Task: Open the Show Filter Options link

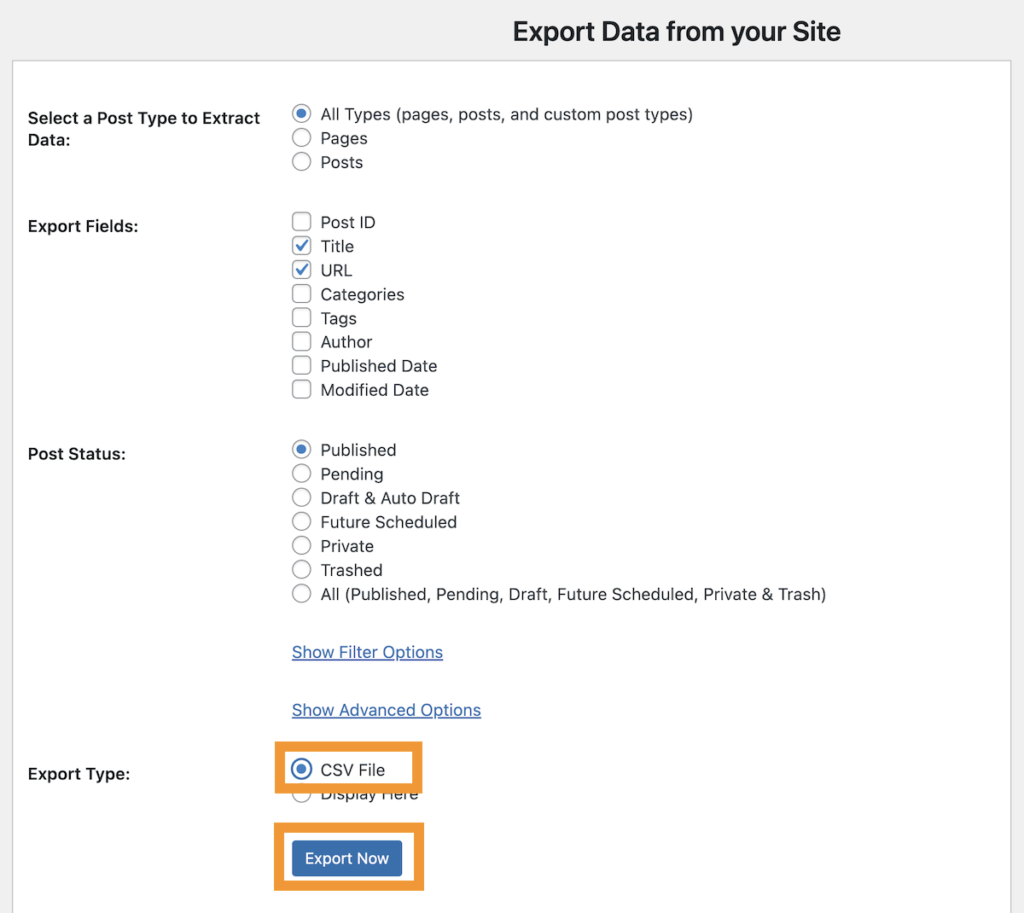Action: tap(366, 651)
